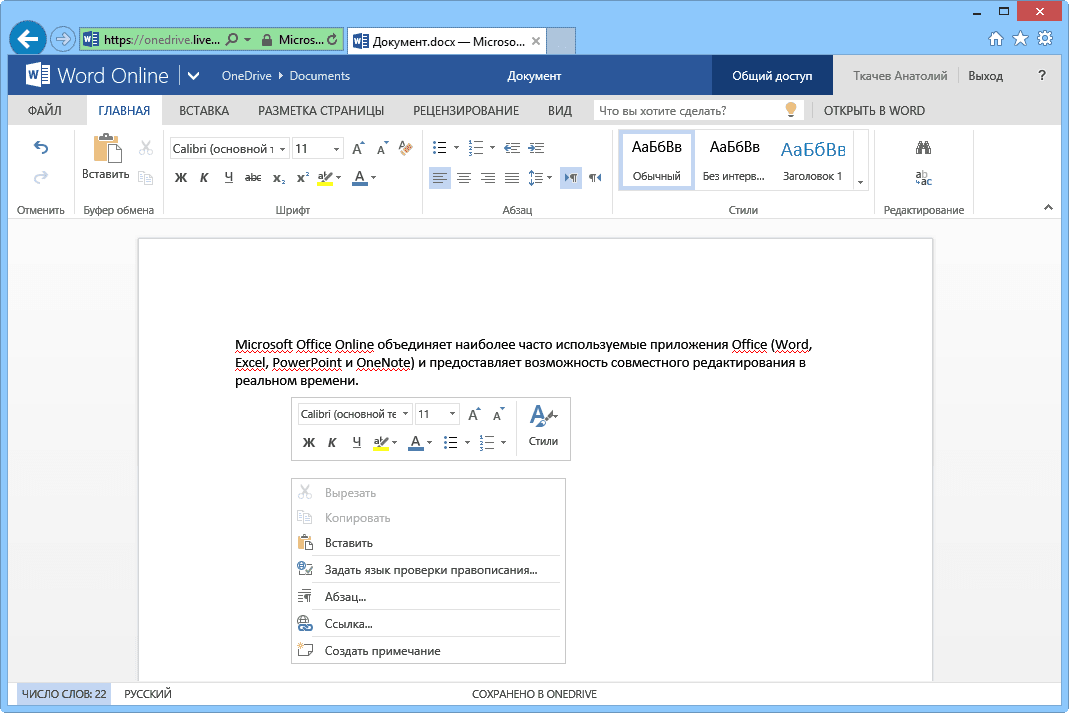Click the Redo arrow in the ribbon
Image resolution: width=1069 pixels, height=713 pixels.
click(41, 177)
